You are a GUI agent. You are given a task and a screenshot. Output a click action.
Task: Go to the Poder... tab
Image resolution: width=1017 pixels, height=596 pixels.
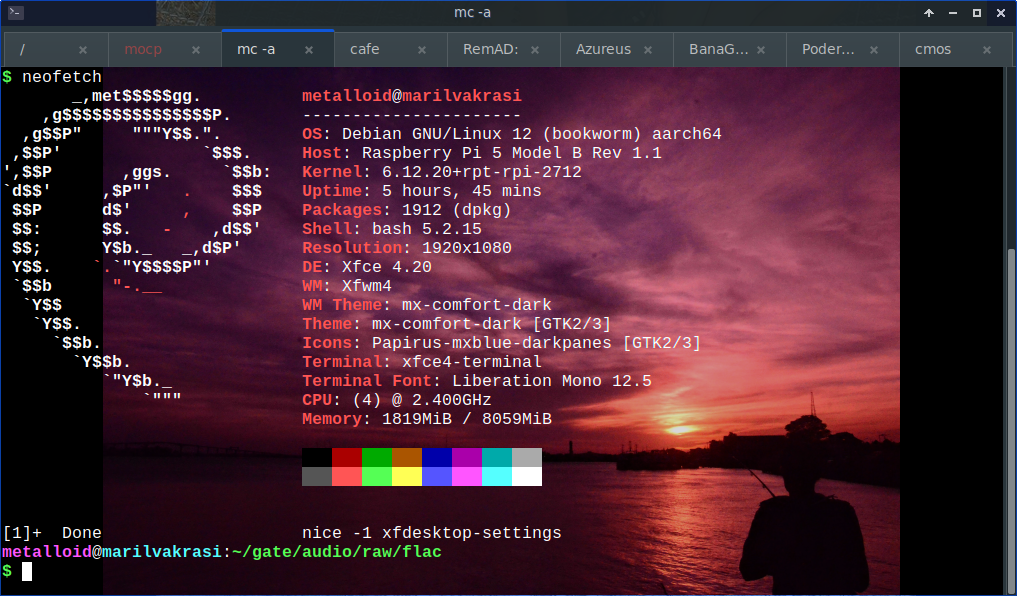point(830,49)
